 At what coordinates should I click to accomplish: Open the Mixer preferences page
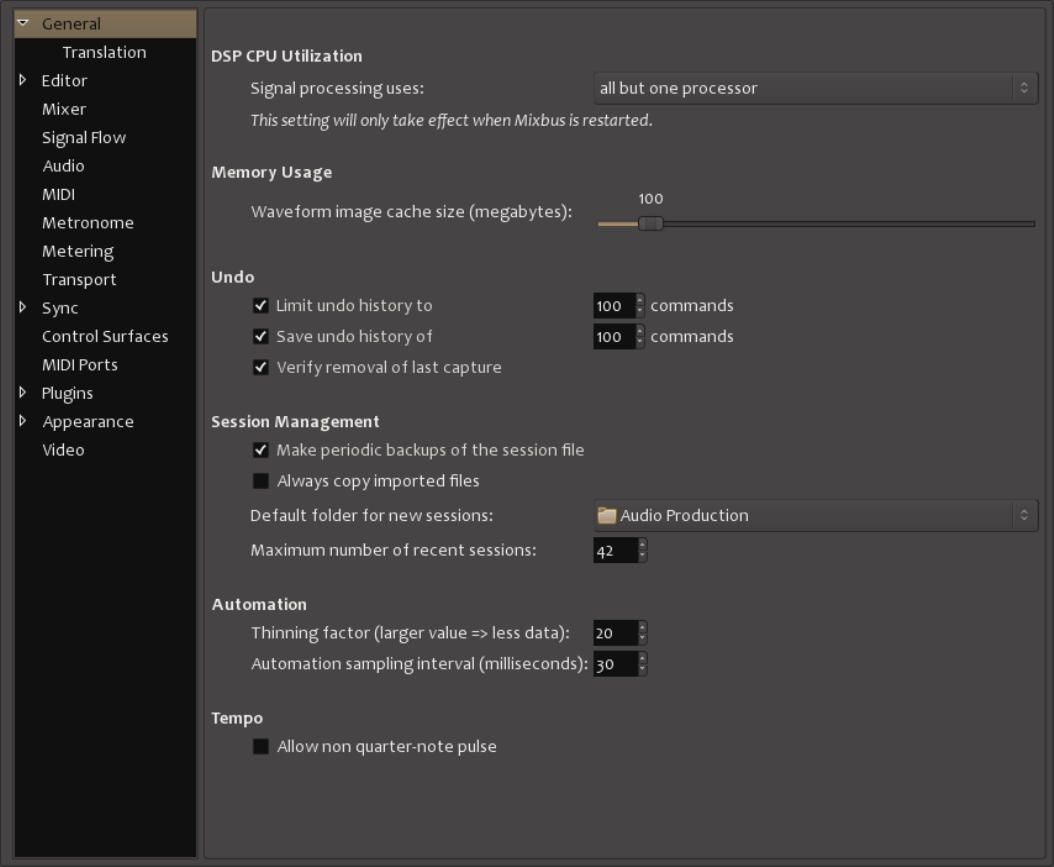64,109
